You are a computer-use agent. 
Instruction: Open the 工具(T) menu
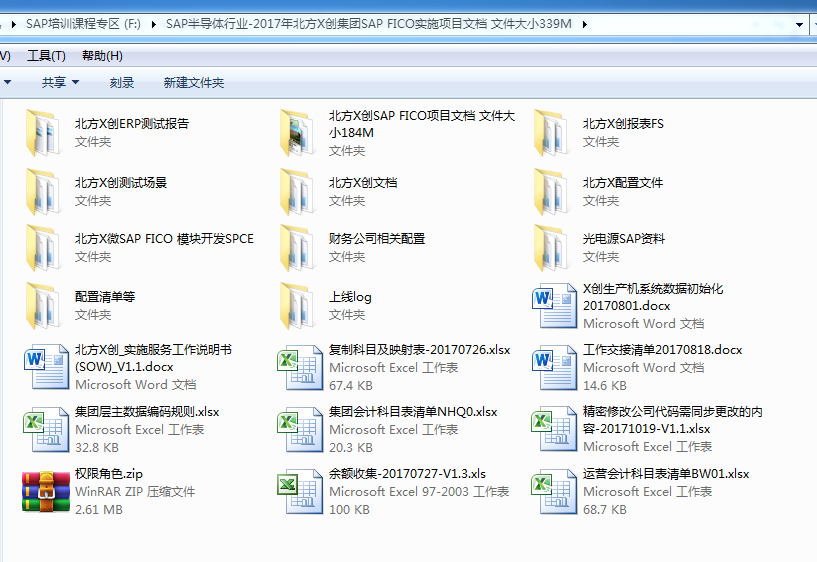point(46,56)
